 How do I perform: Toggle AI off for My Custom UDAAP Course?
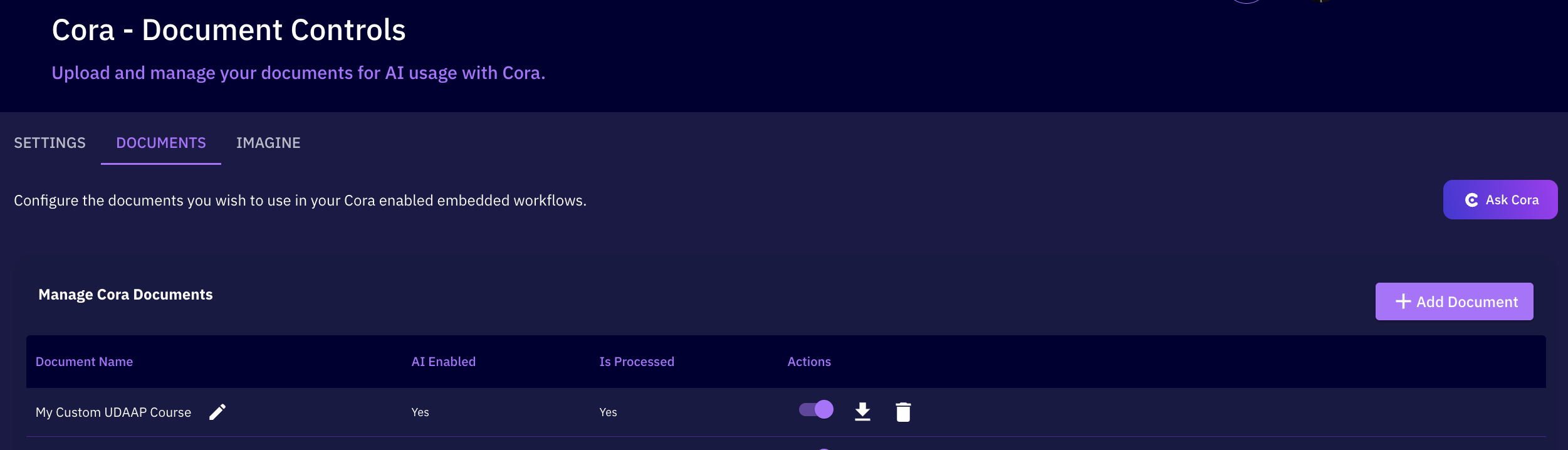point(816,410)
